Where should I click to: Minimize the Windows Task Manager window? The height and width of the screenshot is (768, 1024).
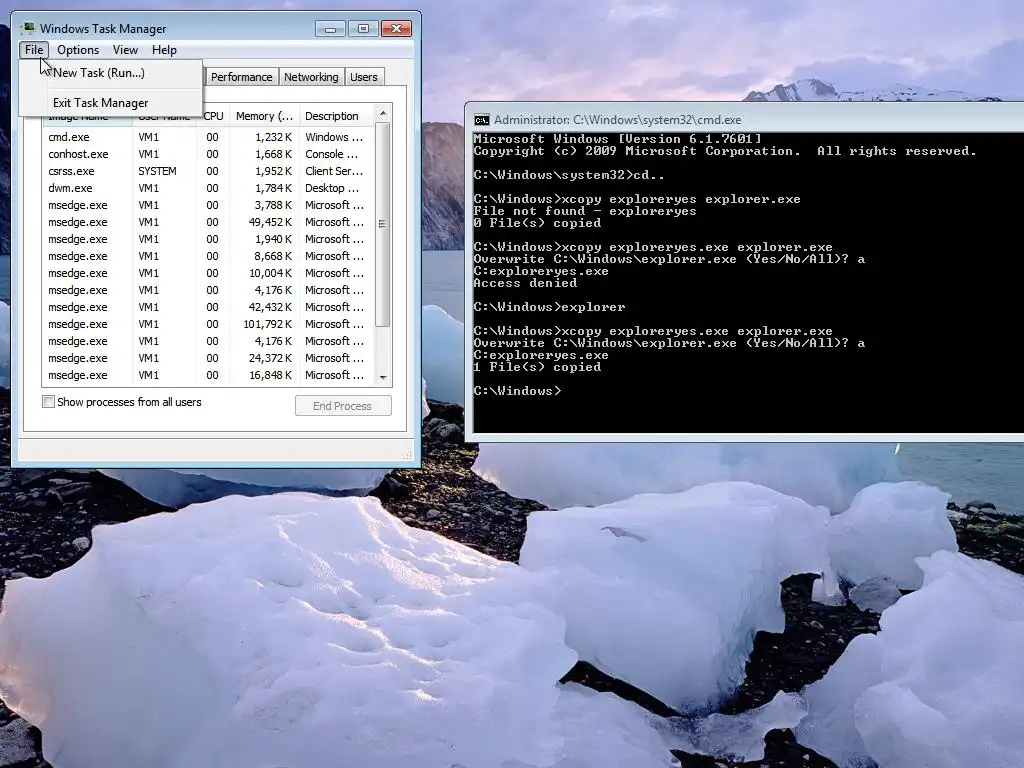click(x=330, y=29)
